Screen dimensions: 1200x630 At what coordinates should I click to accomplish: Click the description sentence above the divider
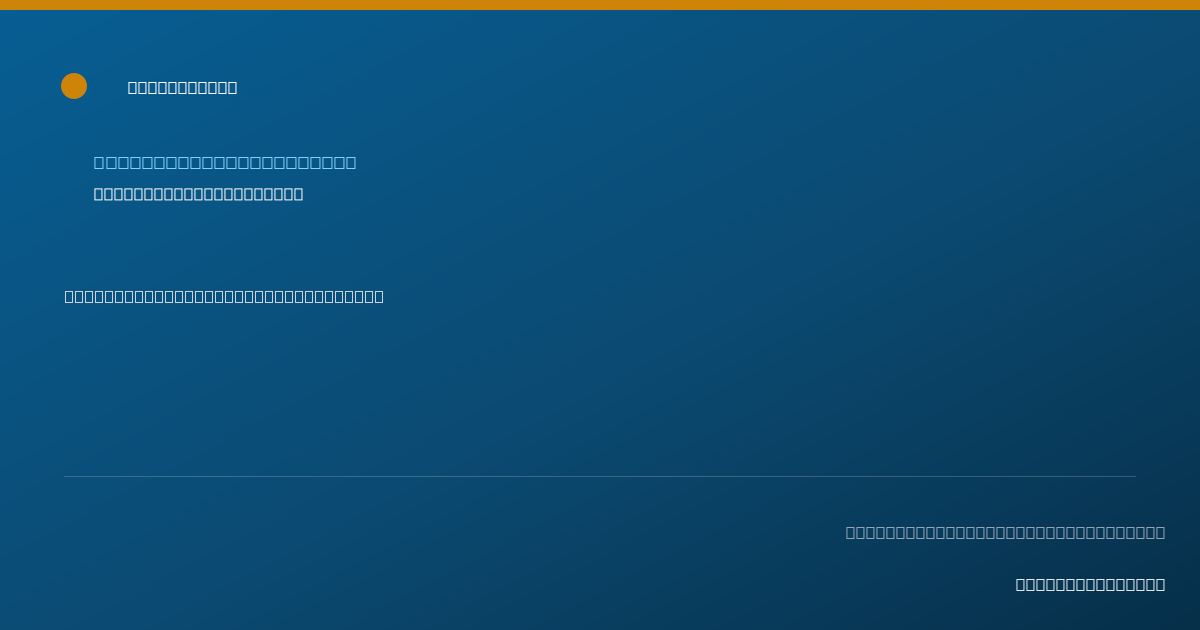pyautogui.click(x=224, y=296)
